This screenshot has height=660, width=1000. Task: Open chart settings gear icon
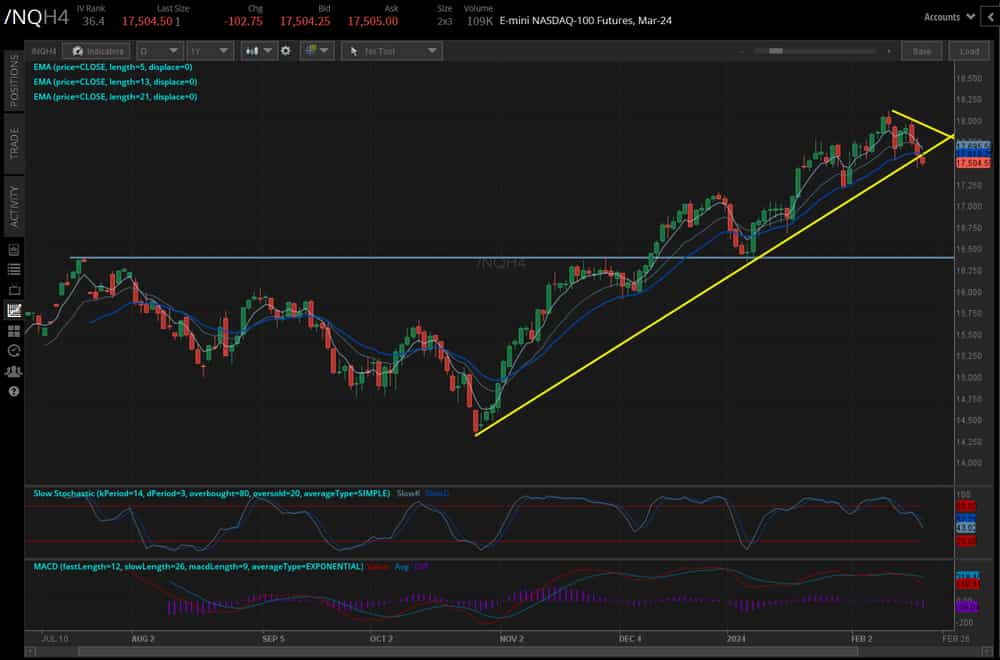[x=286, y=51]
